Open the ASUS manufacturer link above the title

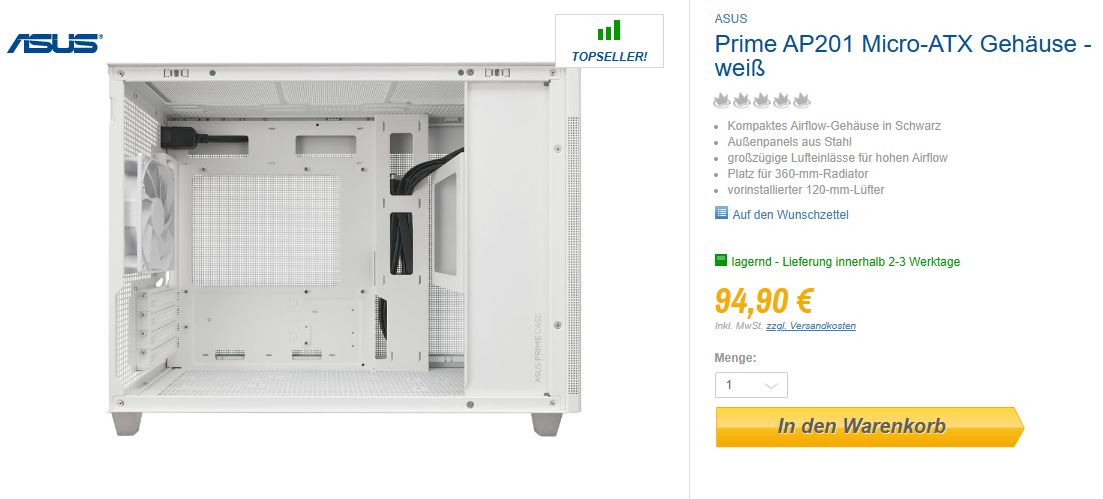[731, 18]
